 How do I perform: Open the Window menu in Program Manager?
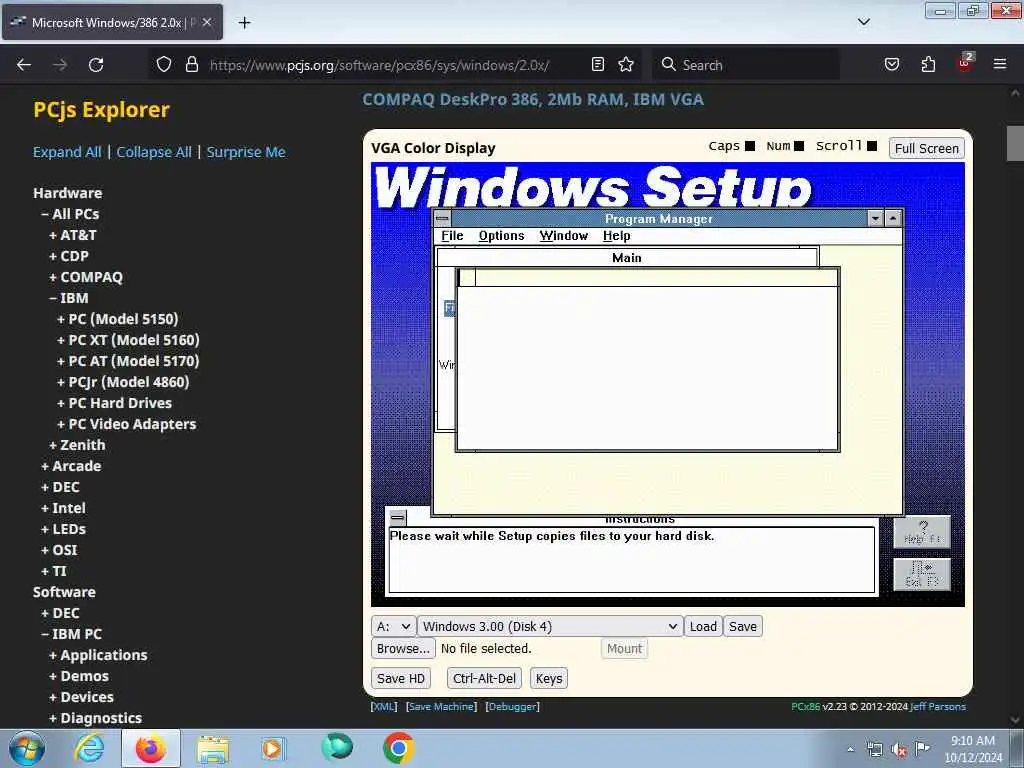click(564, 236)
